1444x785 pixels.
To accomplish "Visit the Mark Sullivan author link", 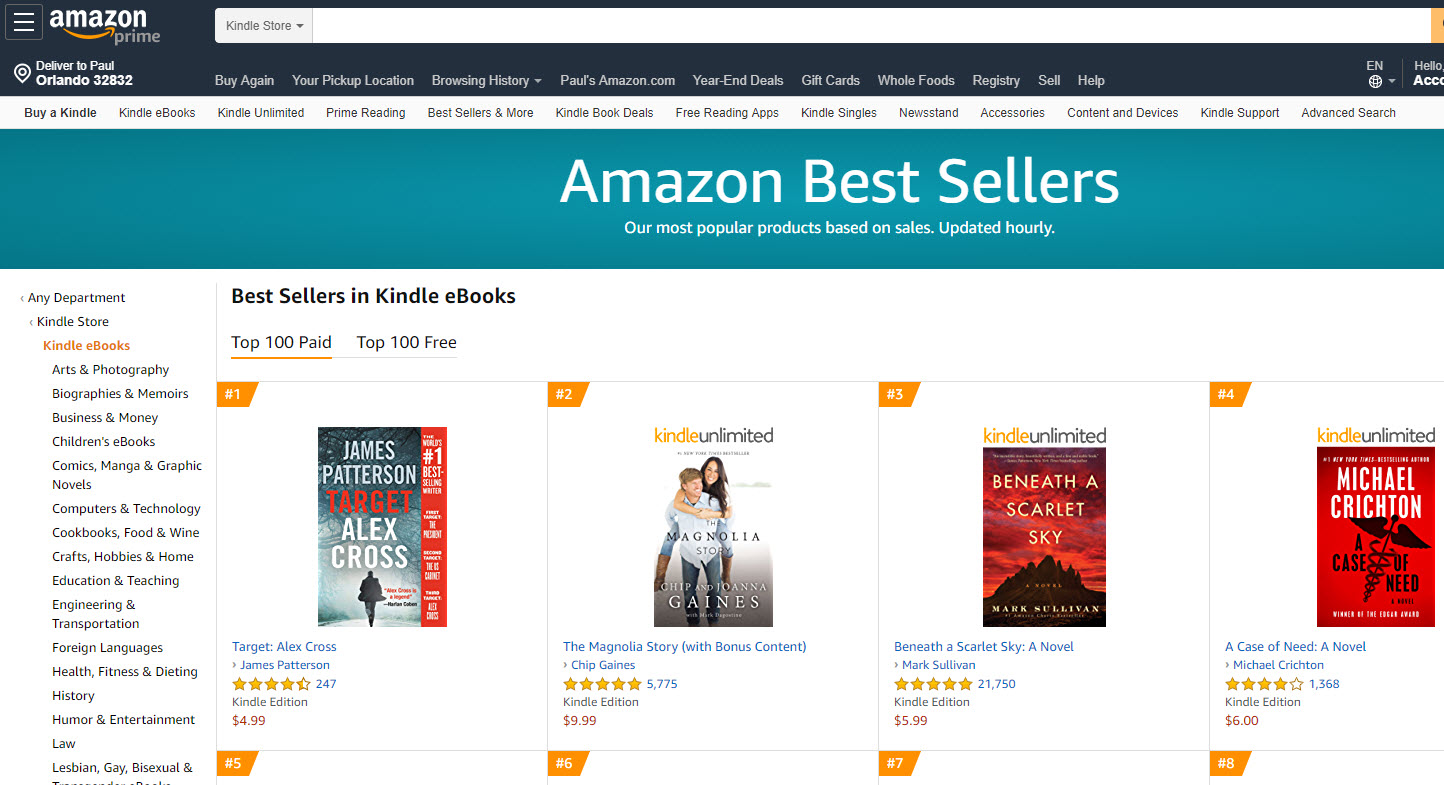I will point(938,665).
